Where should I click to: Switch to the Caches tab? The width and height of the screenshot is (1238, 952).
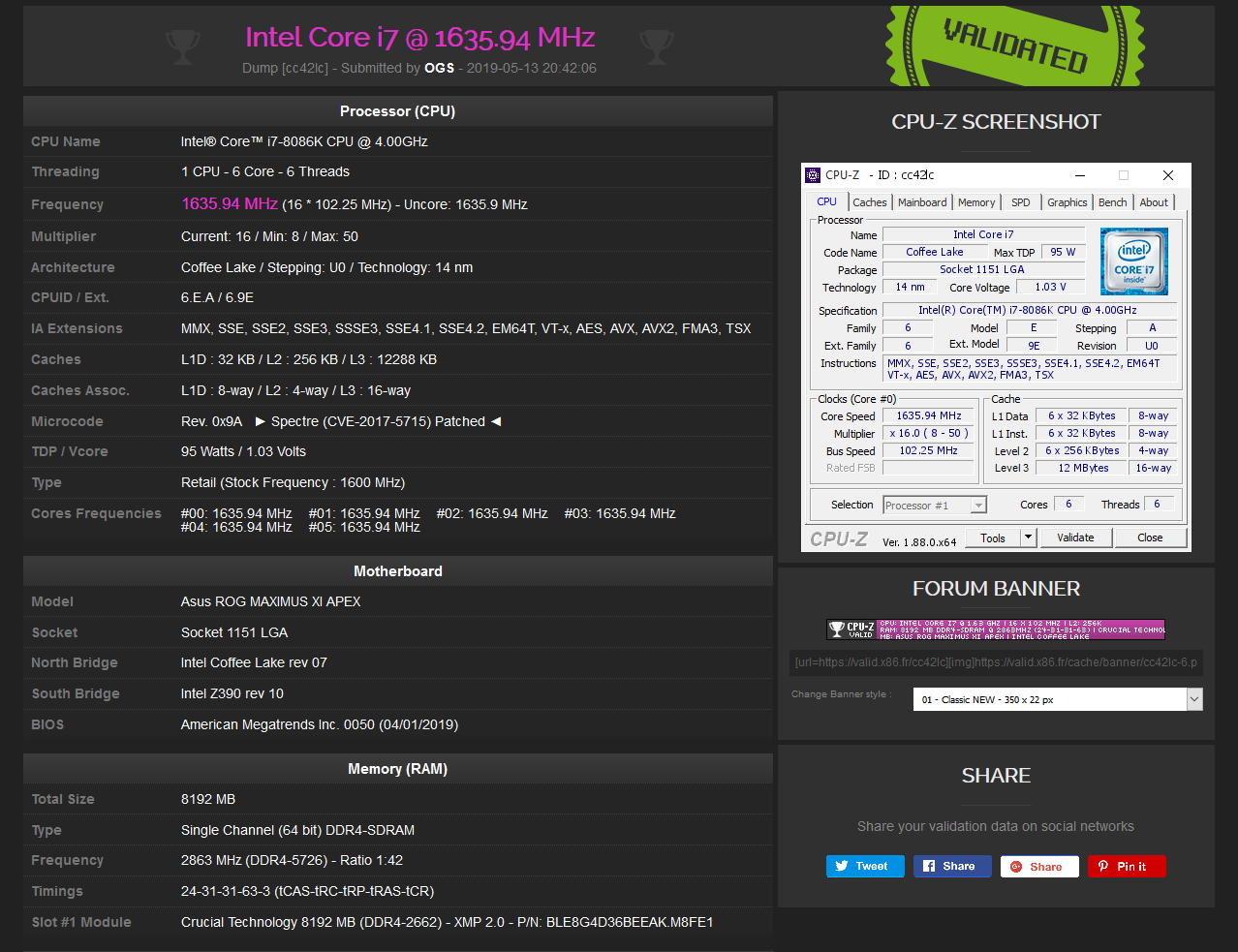tap(870, 202)
